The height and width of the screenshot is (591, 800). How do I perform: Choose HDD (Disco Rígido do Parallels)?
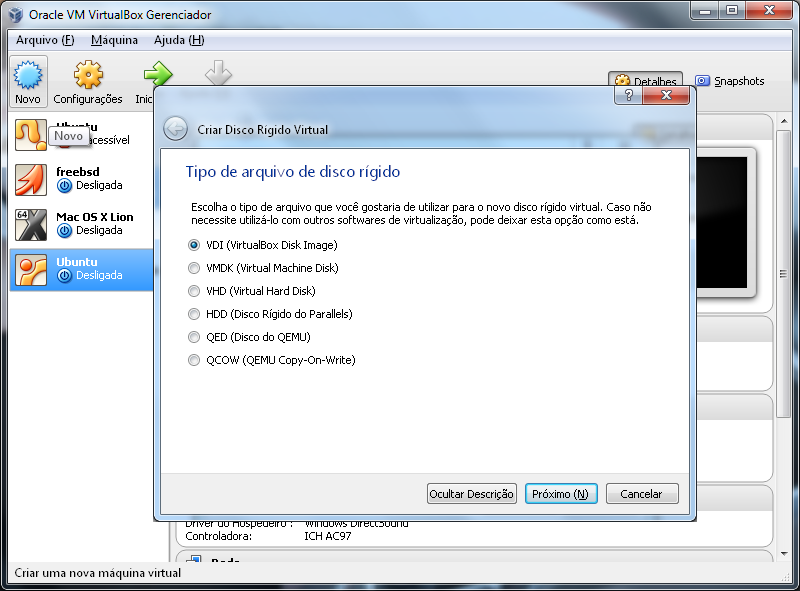[x=271, y=314]
